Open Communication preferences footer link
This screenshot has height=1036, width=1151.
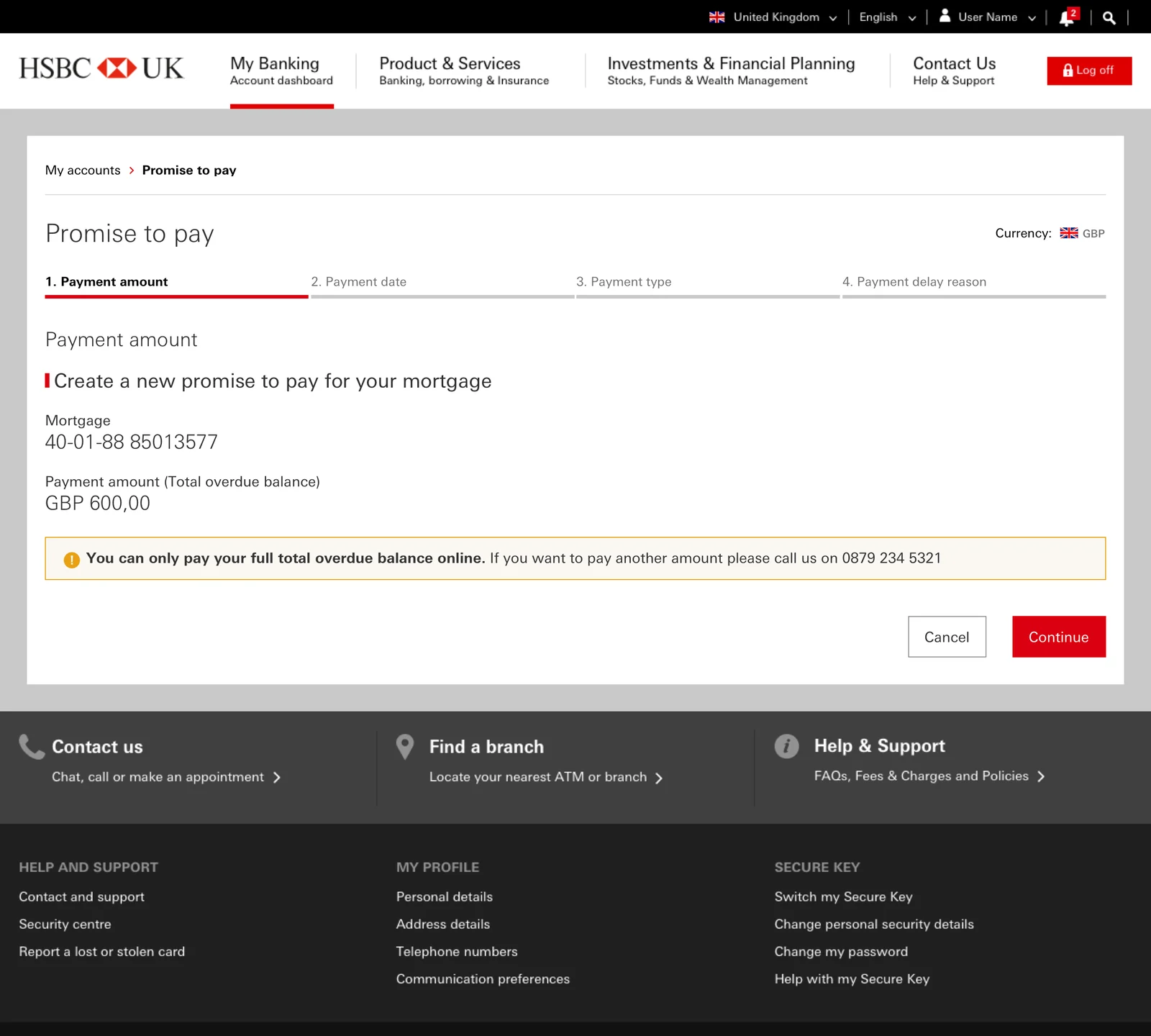pyautogui.click(x=483, y=978)
